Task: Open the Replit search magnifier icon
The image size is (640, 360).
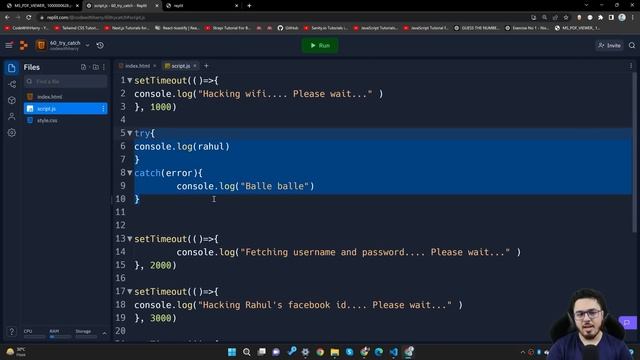Action: (x=632, y=45)
